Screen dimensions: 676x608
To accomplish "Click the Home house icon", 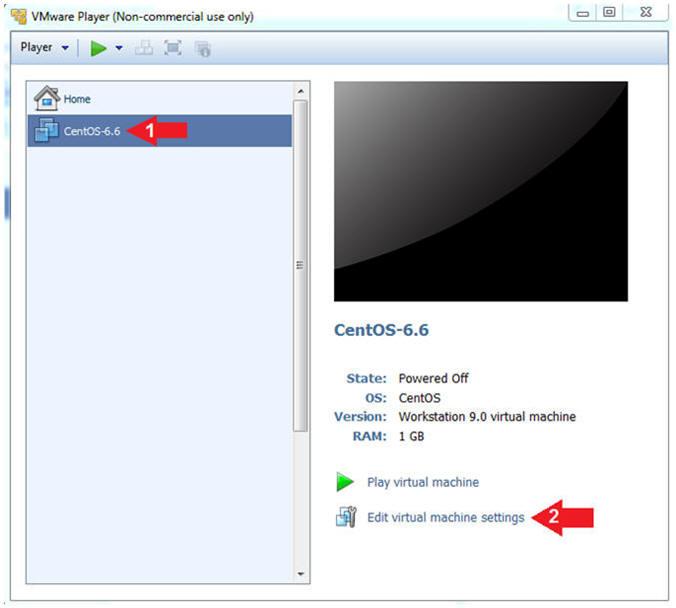I will (47, 98).
